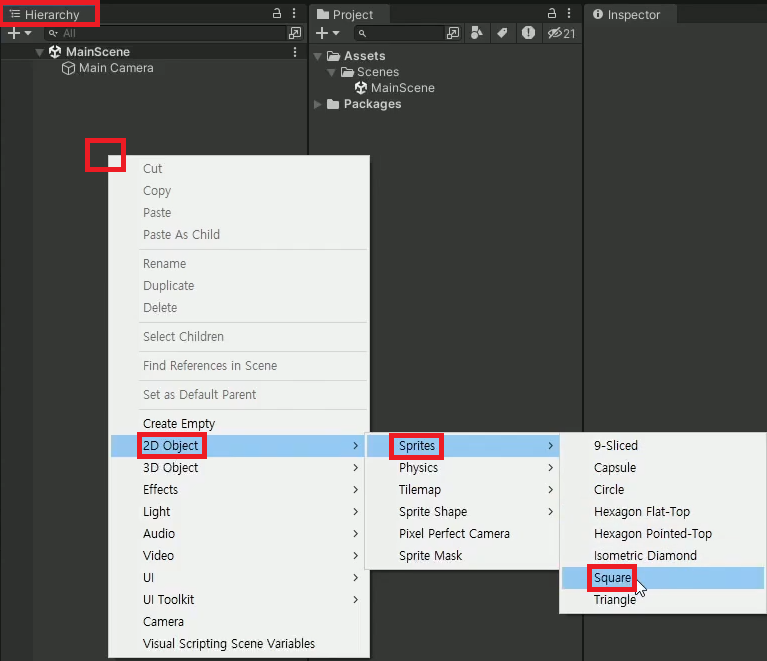Image resolution: width=767 pixels, height=661 pixels.
Task: Open the Physics submenu
Action: tap(463, 468)
